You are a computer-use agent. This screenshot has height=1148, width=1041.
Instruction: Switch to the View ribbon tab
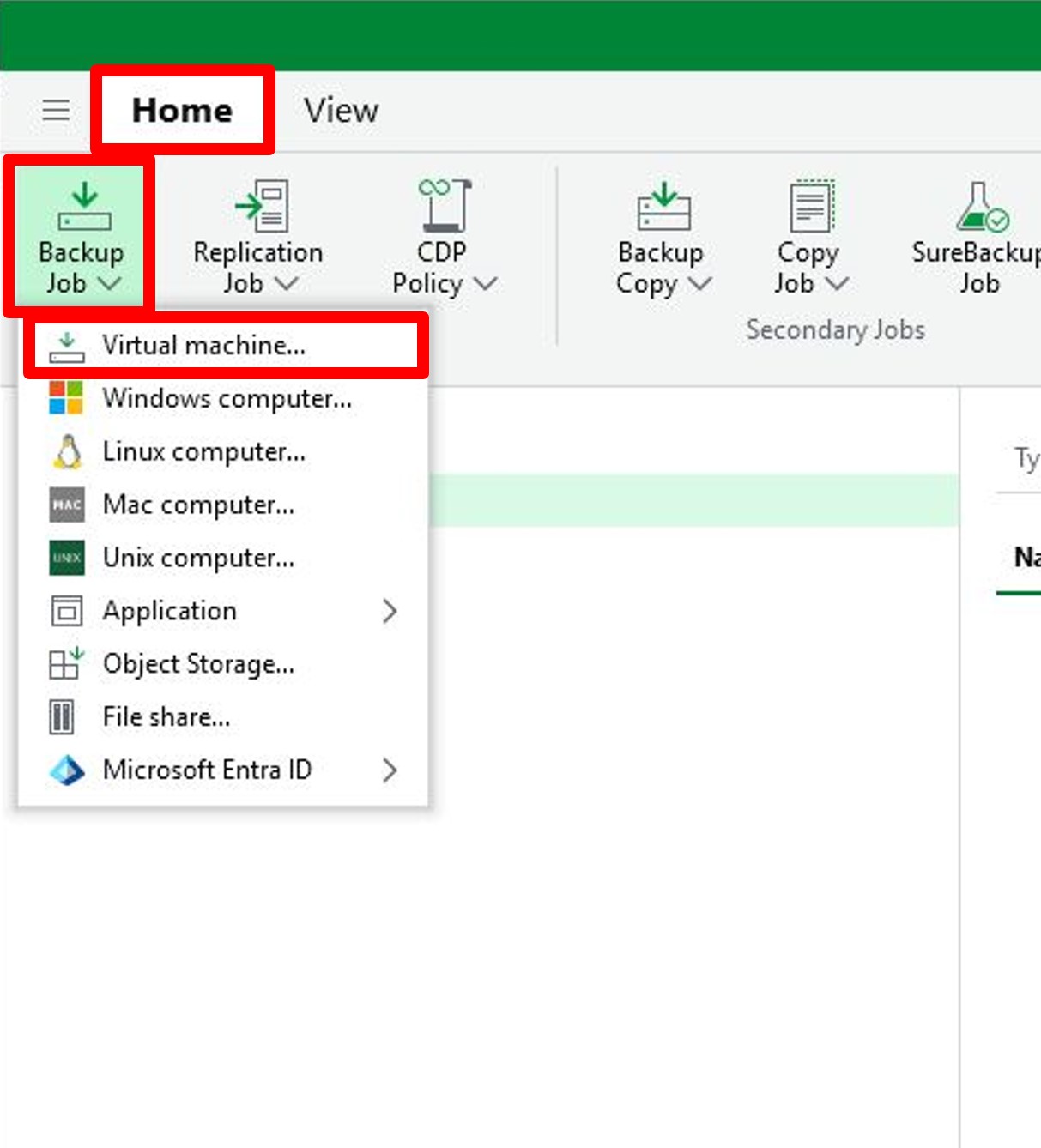341,110
